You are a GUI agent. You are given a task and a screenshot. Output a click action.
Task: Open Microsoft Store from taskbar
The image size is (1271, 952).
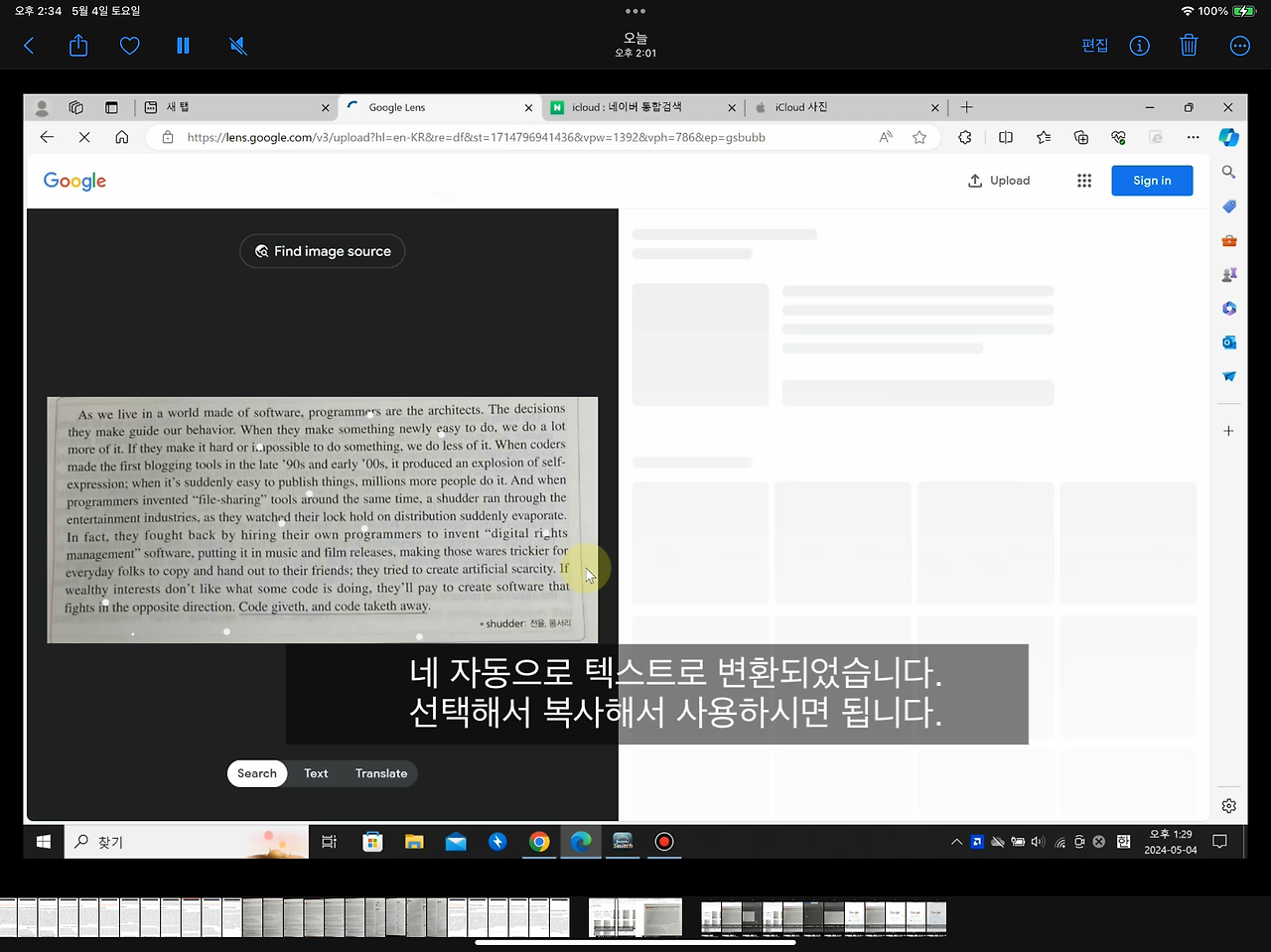coord(372,842)
